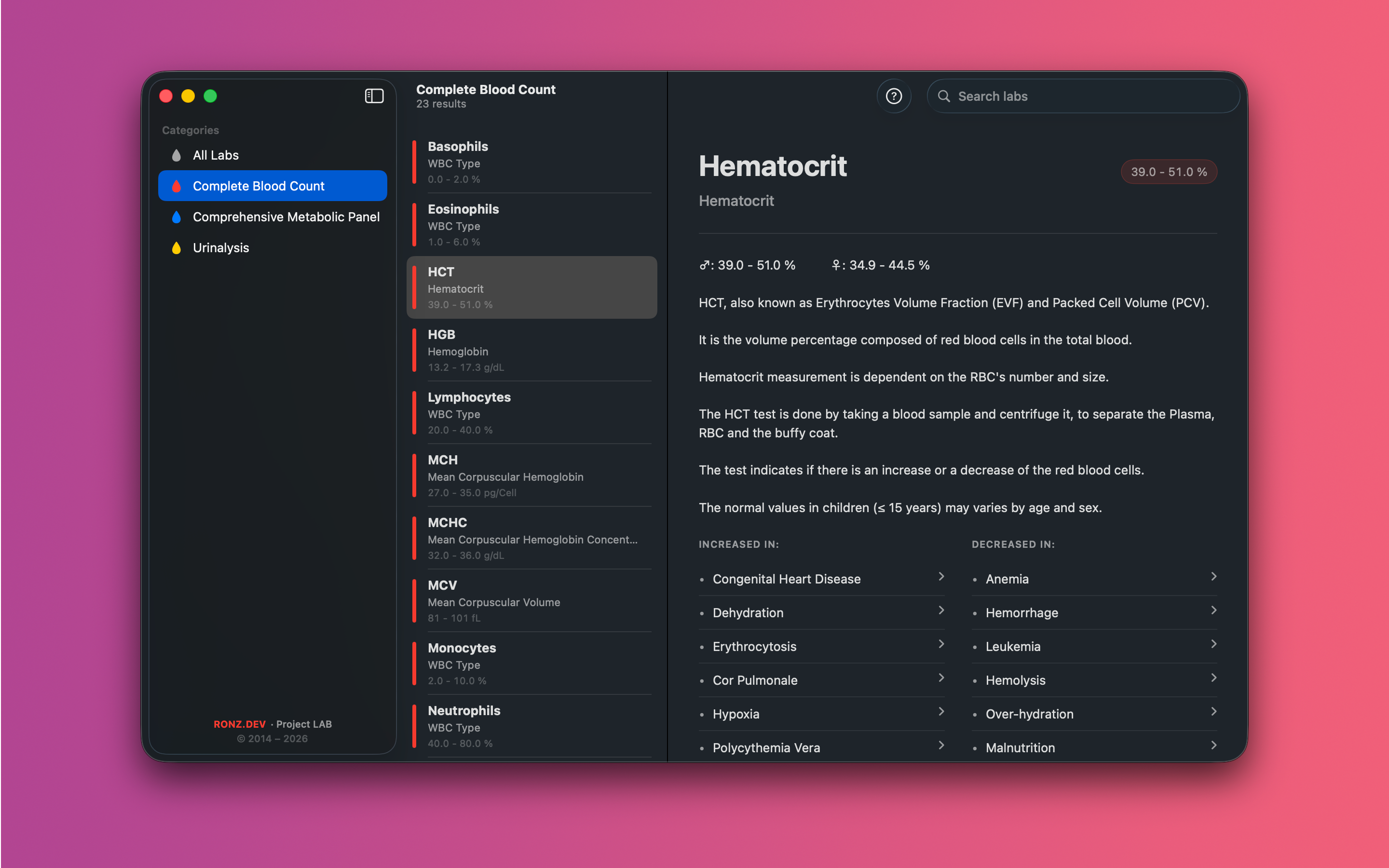Click the Project LAB footer text
Image resolution: width=1389 pixels, height=868 pixels.
coord(304,724)
